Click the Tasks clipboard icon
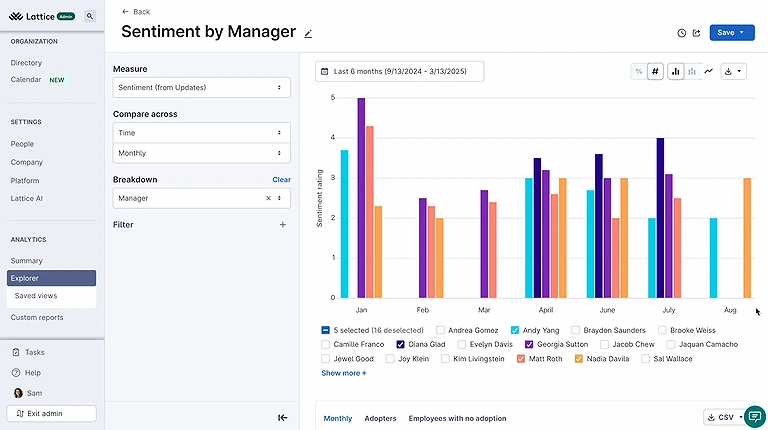Image resolution: width=768 pixels, height=430 pixels. coord(16,352)
